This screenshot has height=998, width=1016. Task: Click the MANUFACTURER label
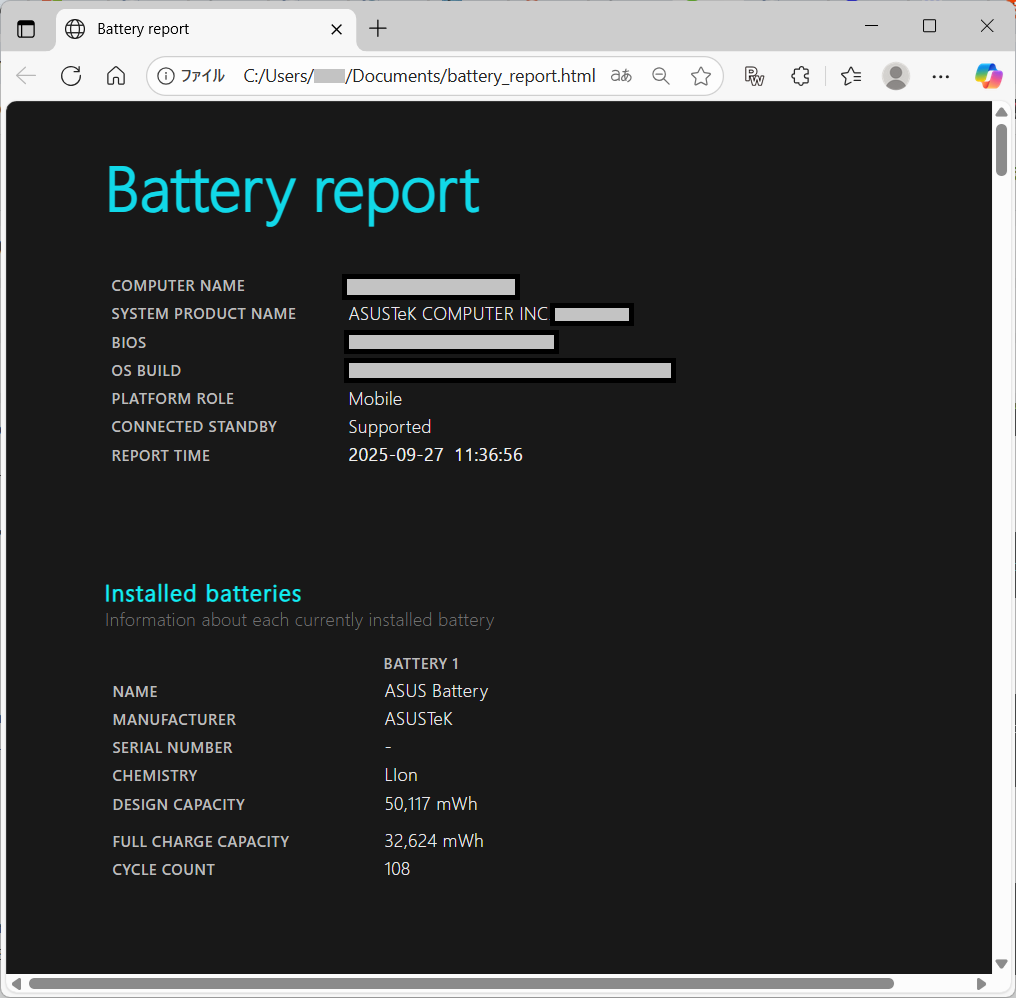(174, 720)
